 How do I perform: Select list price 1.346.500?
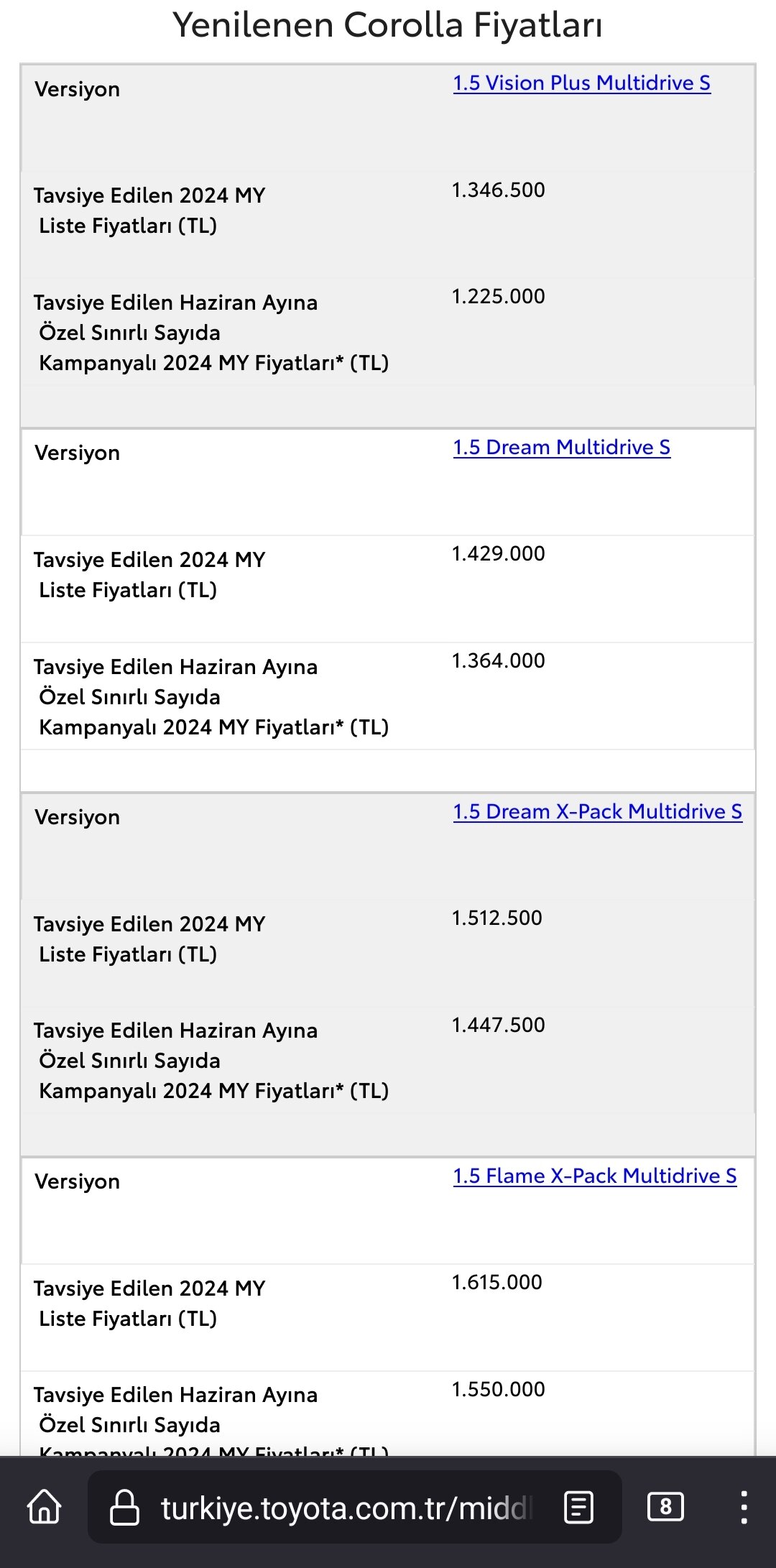tap(499, 190)
